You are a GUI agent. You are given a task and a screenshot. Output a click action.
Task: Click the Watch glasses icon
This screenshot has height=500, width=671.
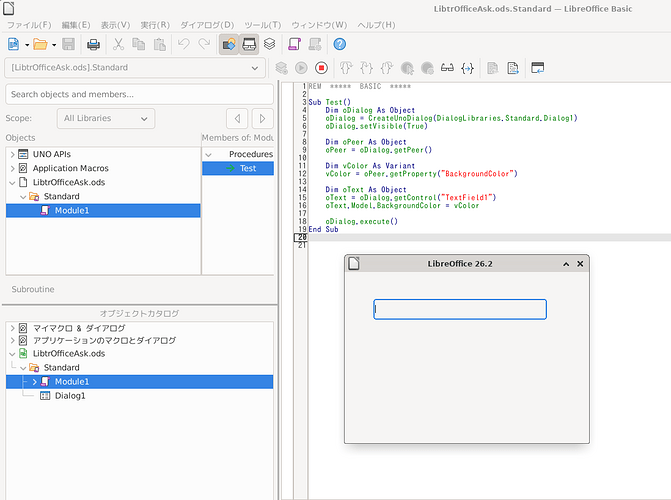point(447,68)
